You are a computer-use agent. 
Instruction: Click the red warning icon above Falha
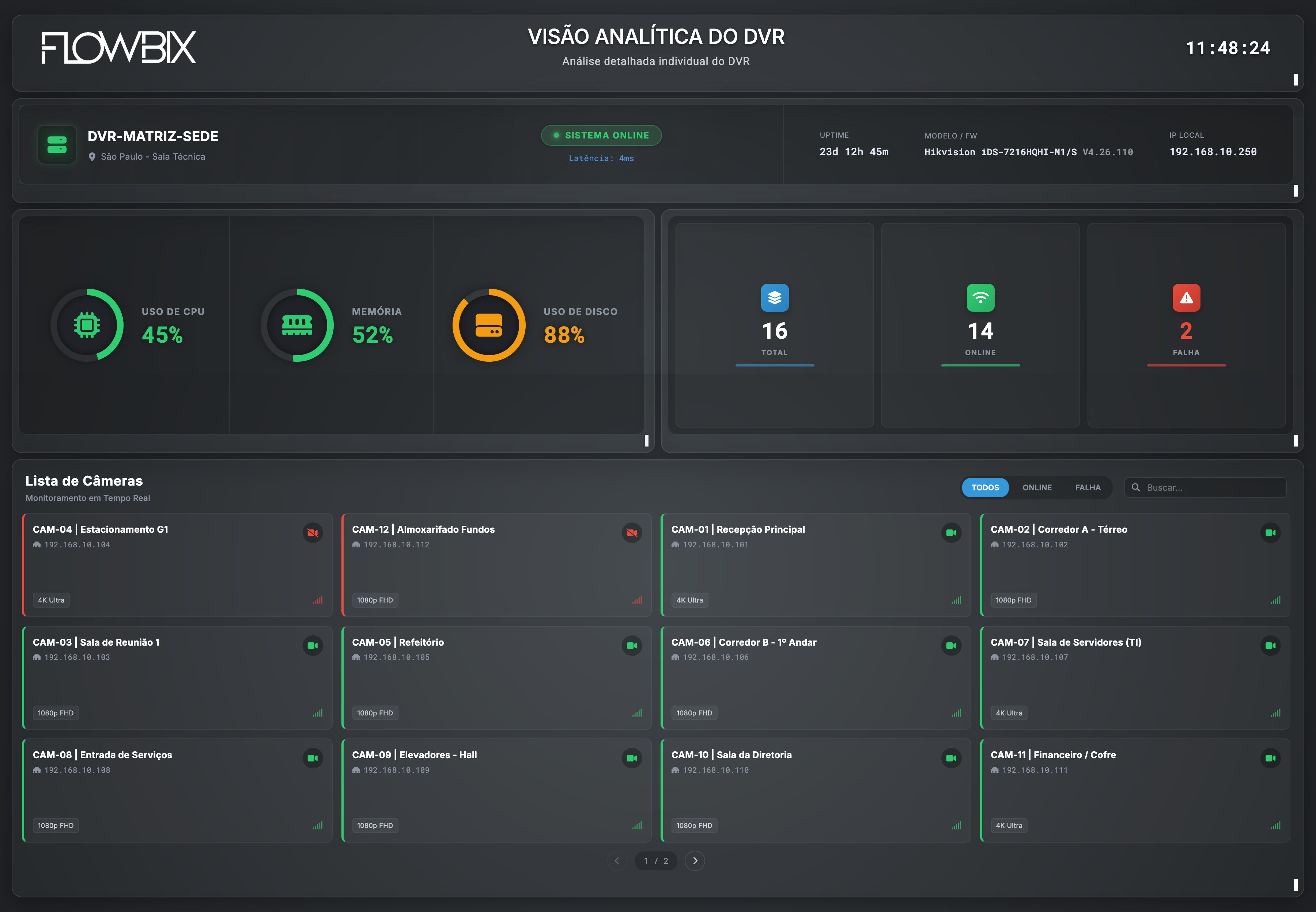tap(1186, 298)
